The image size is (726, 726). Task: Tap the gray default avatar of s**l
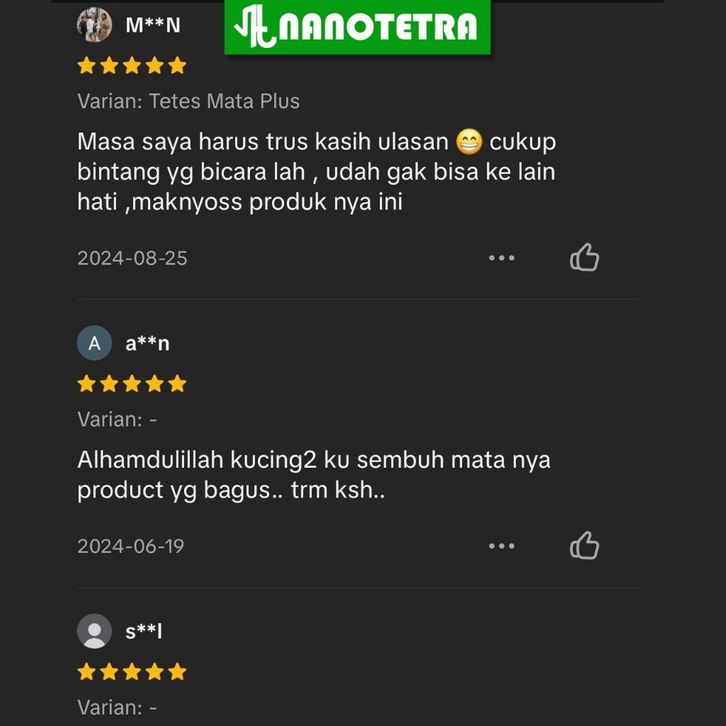coord(94,631)
